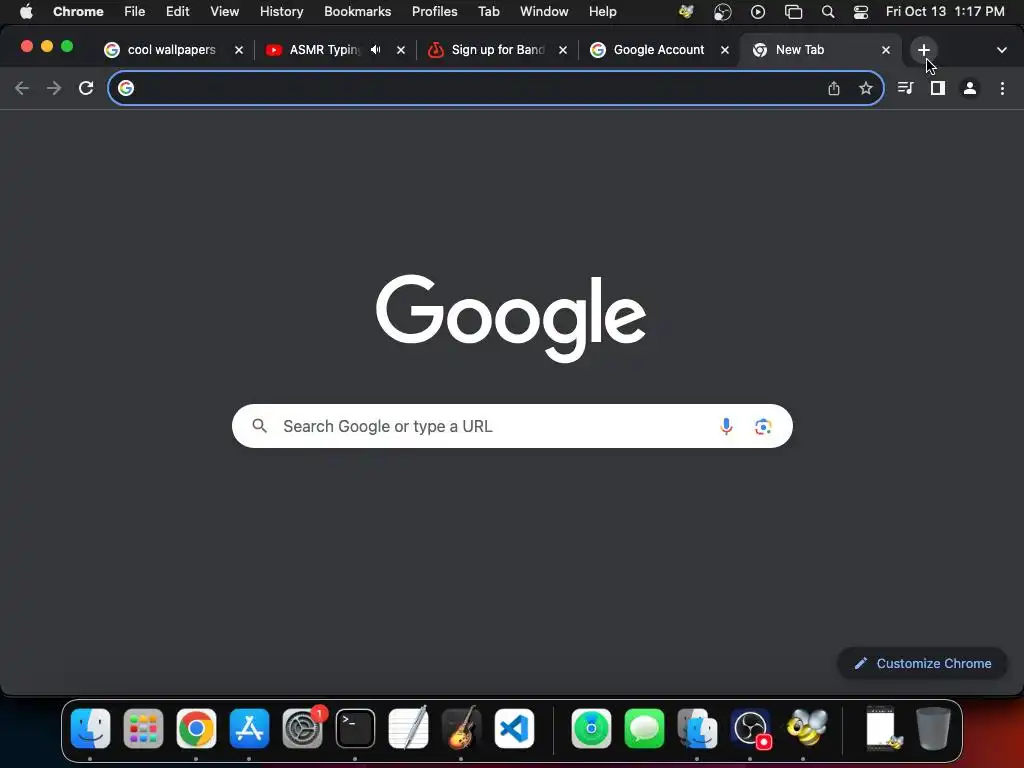Image resolution: width=1024 pixels, height=768 pixels.
Task: Share this page icon in omnibox
Action: (834, 88)
